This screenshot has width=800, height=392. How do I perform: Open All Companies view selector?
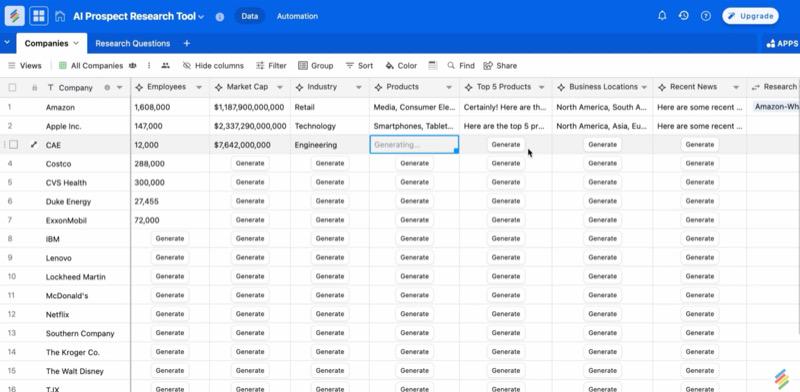point(97,66)
